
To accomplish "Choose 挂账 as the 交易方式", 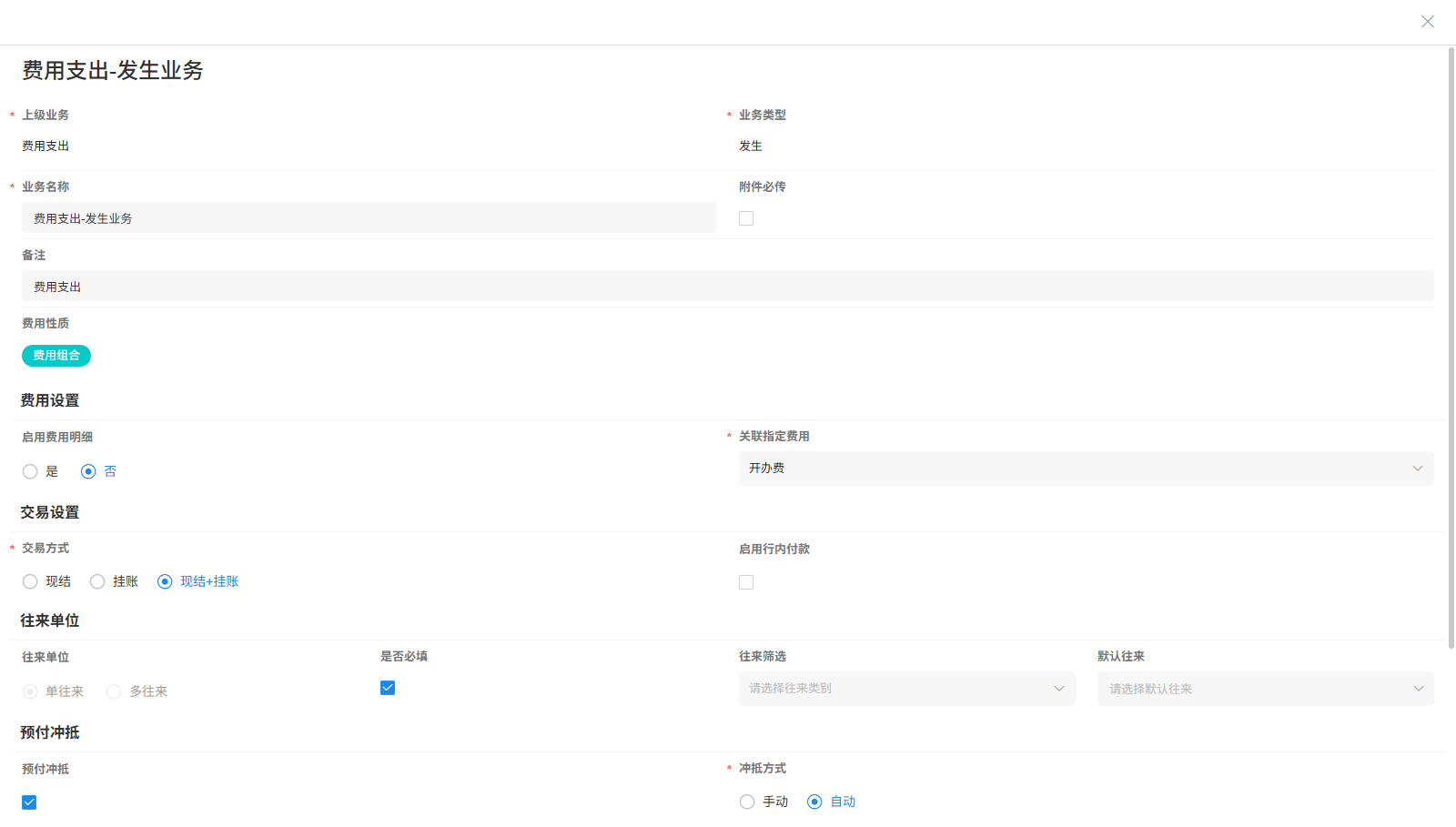I will click(x=97, y=581).
